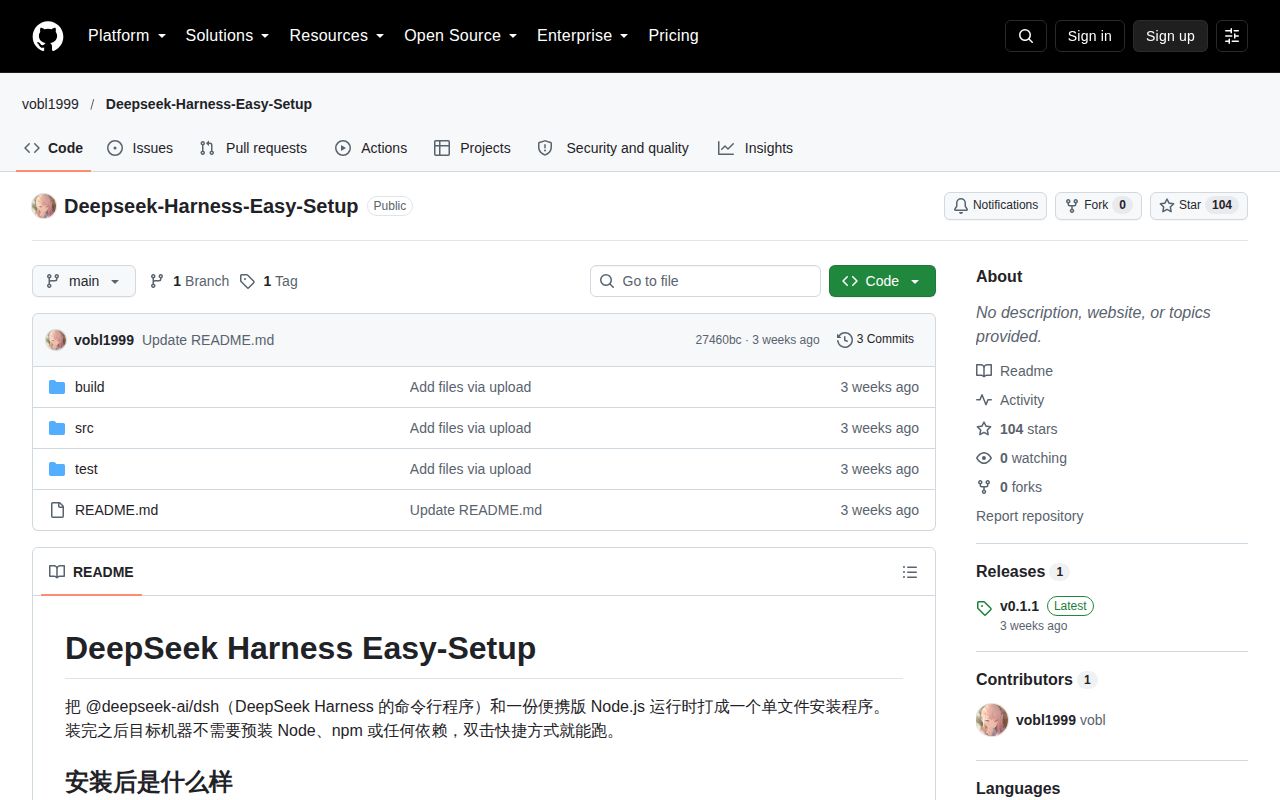Switch to the Issues tab

coord(140,148)
